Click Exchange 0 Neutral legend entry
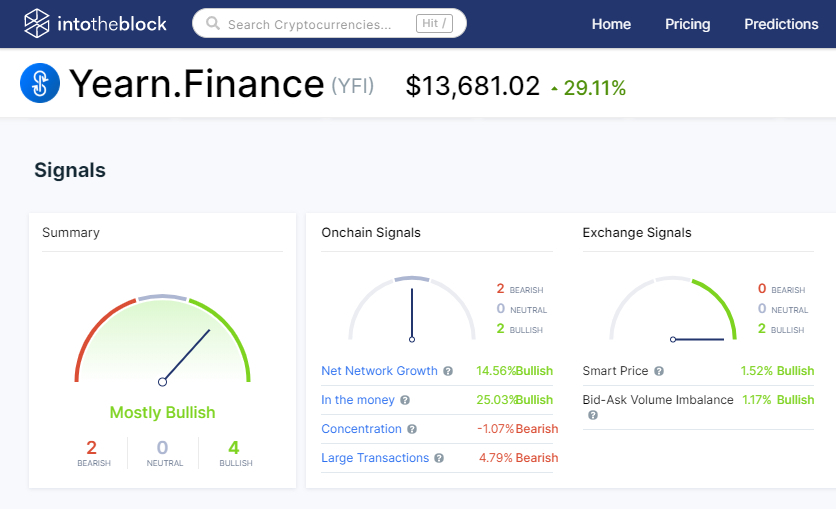The width and height of the screenshot is (836, 509). (x=783, y=309)
